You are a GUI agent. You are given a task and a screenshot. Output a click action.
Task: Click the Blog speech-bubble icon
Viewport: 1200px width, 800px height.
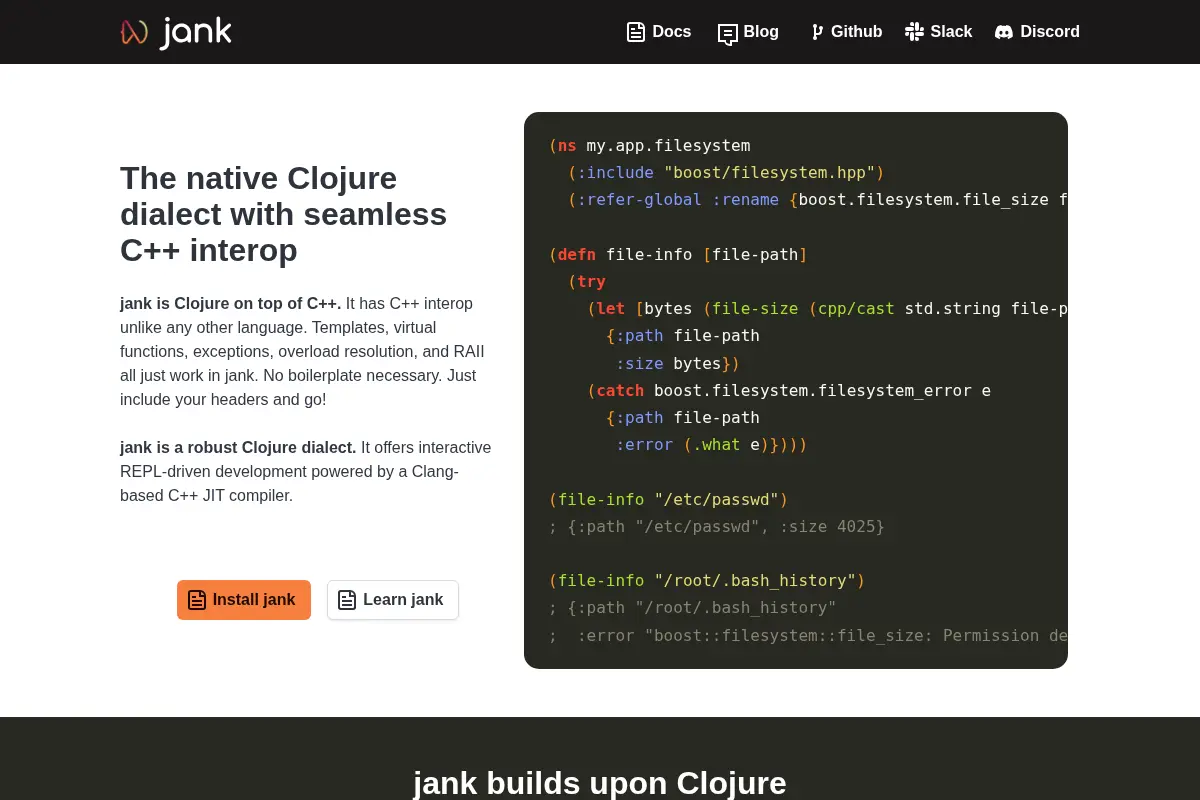728,33
